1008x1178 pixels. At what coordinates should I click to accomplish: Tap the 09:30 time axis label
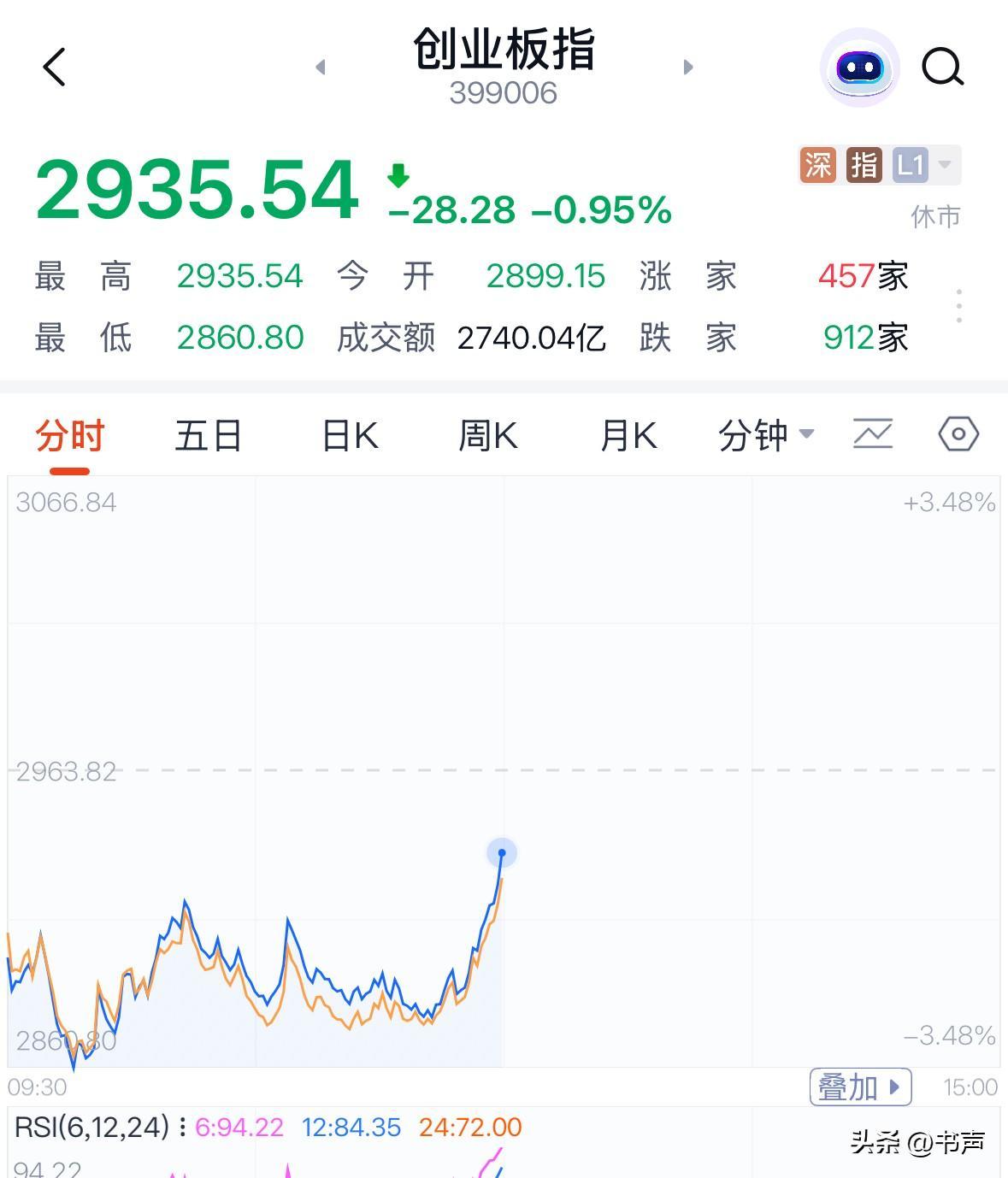point(37,1087)
